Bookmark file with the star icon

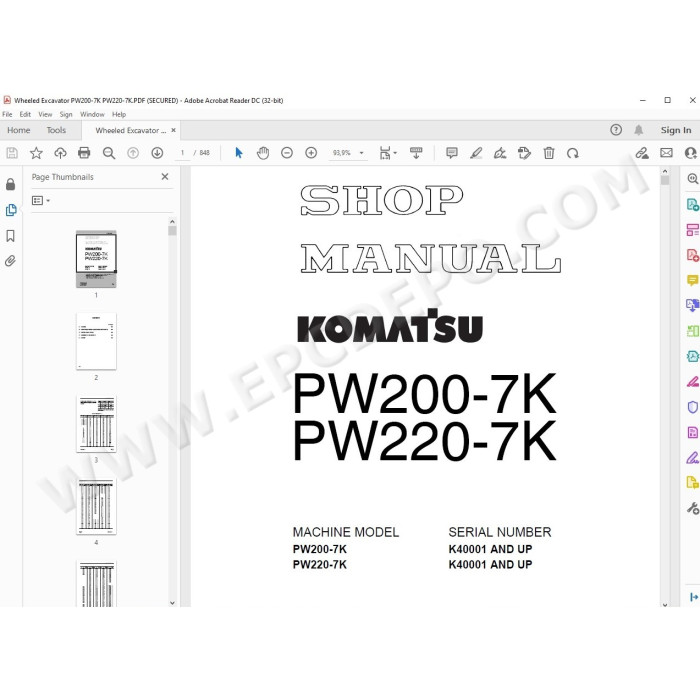click(36, 153)
